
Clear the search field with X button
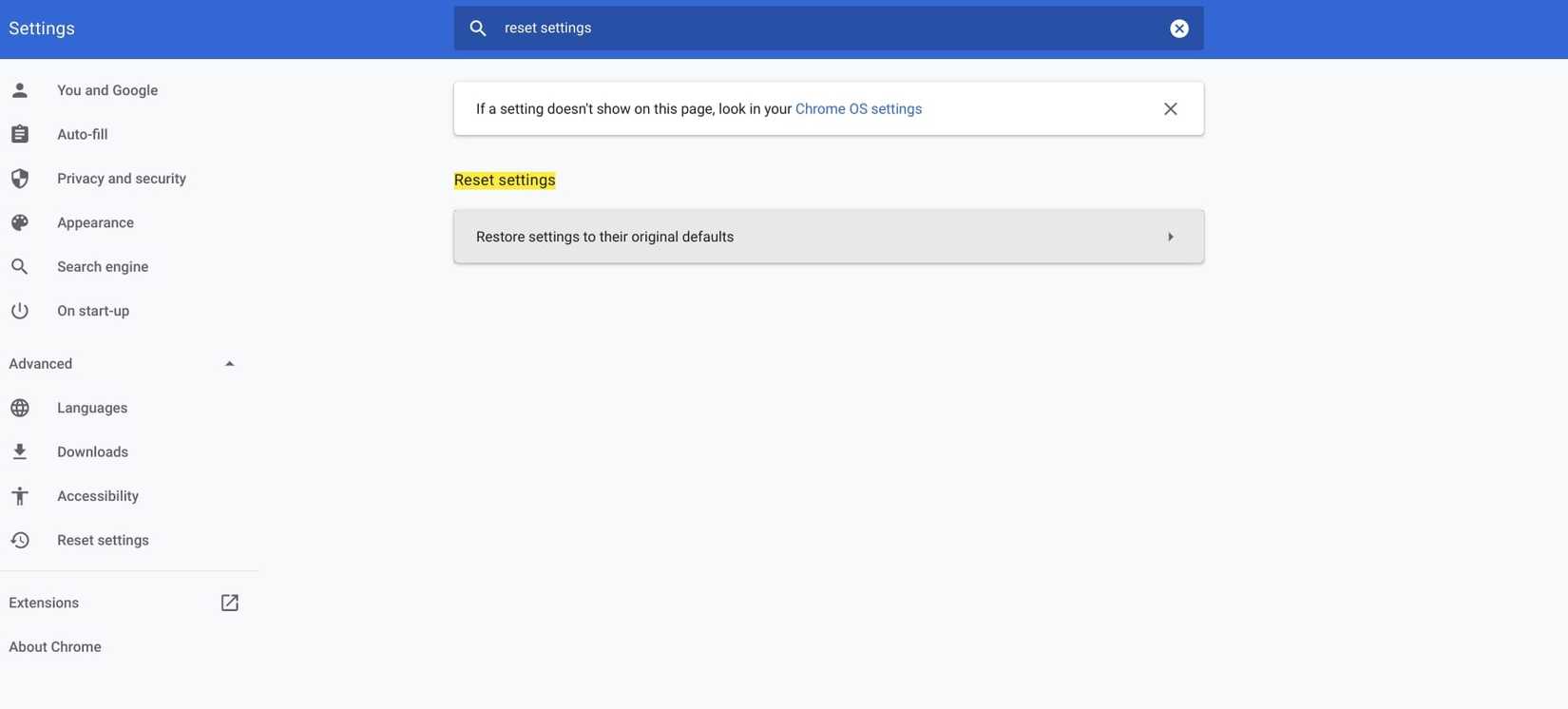(1178, 29)
